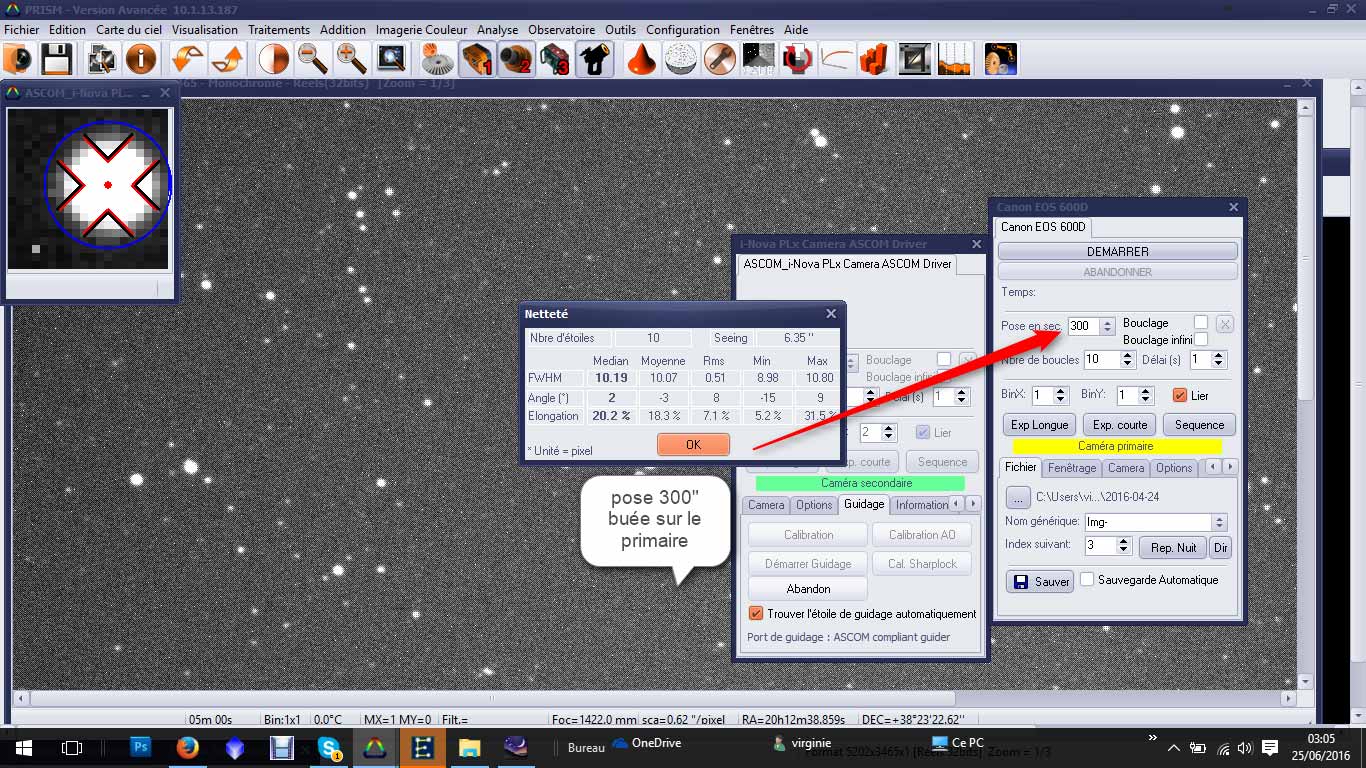
Task: Click the zoom in magnifier icon
Action: point(351,60)
